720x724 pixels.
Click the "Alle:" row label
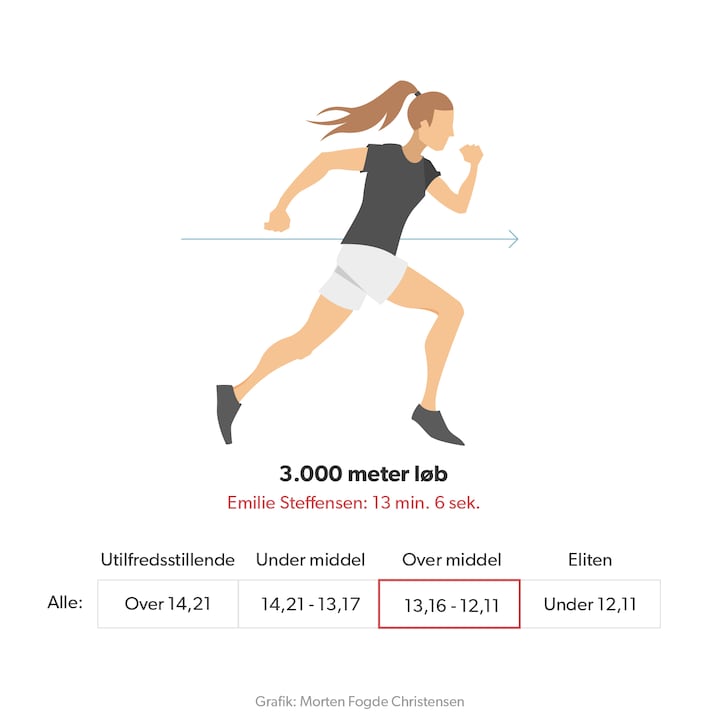click(x=65, y=603)
